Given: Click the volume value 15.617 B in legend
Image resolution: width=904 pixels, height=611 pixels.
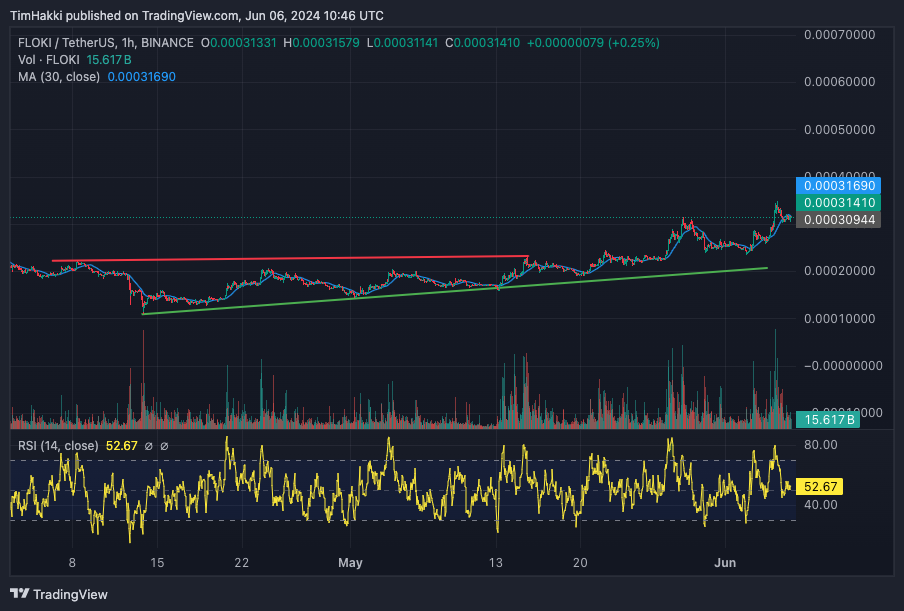Looking at the screenshot, I should (x=109, y=60).
